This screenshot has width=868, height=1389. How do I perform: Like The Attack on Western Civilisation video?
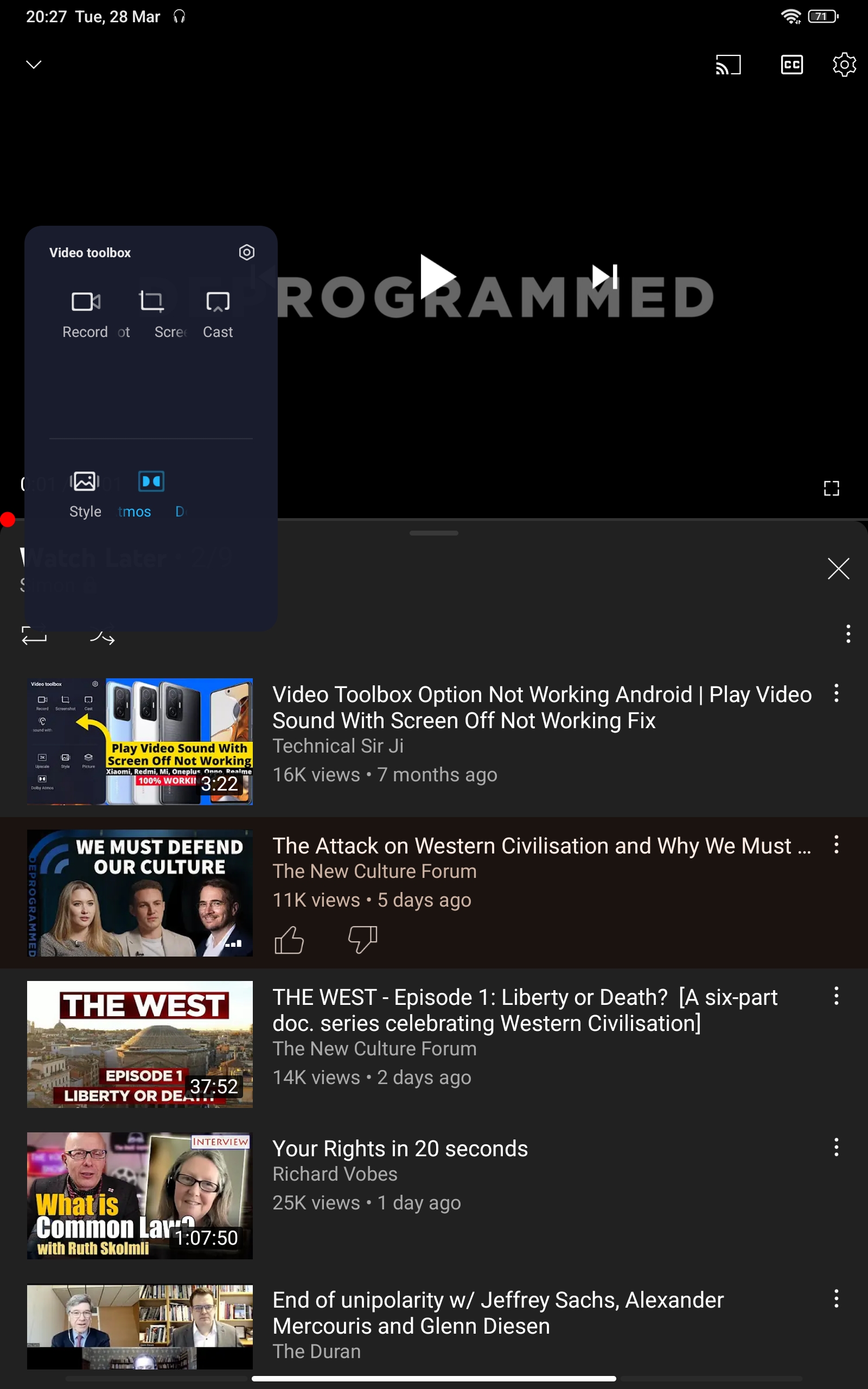[289, 940]
